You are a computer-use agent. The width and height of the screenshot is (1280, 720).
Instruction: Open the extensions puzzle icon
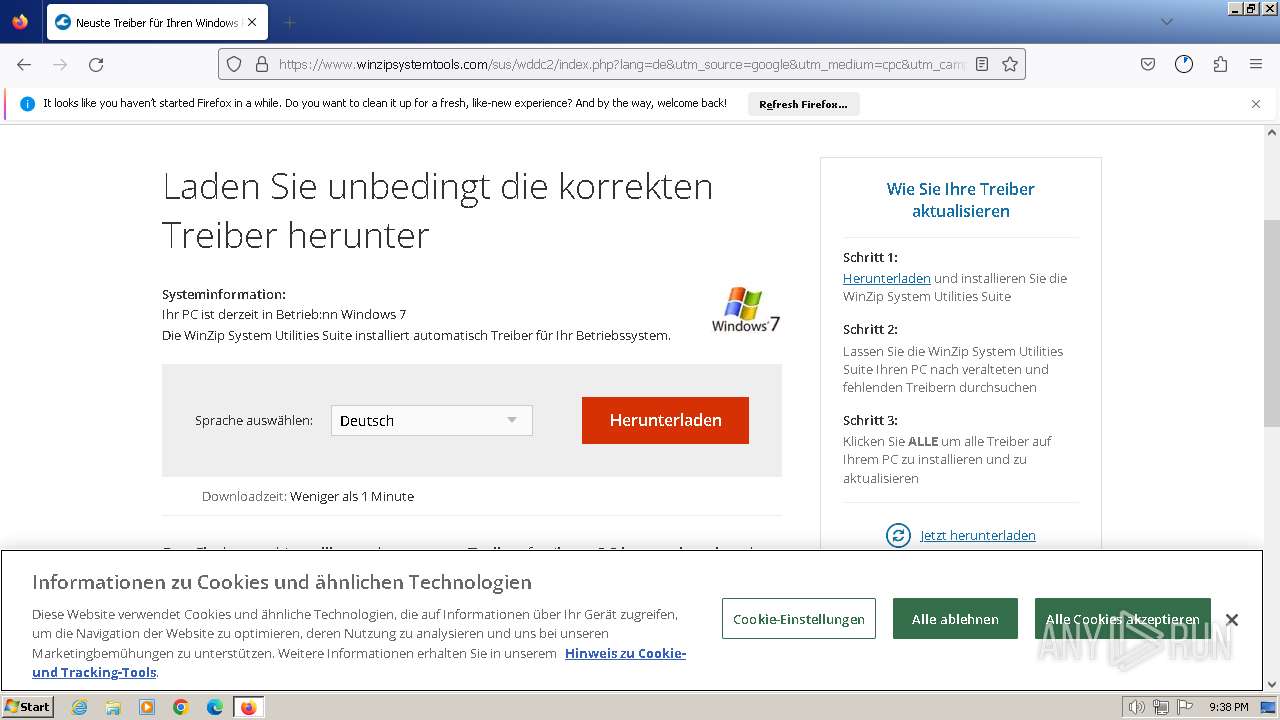[x=1220, y=64]
